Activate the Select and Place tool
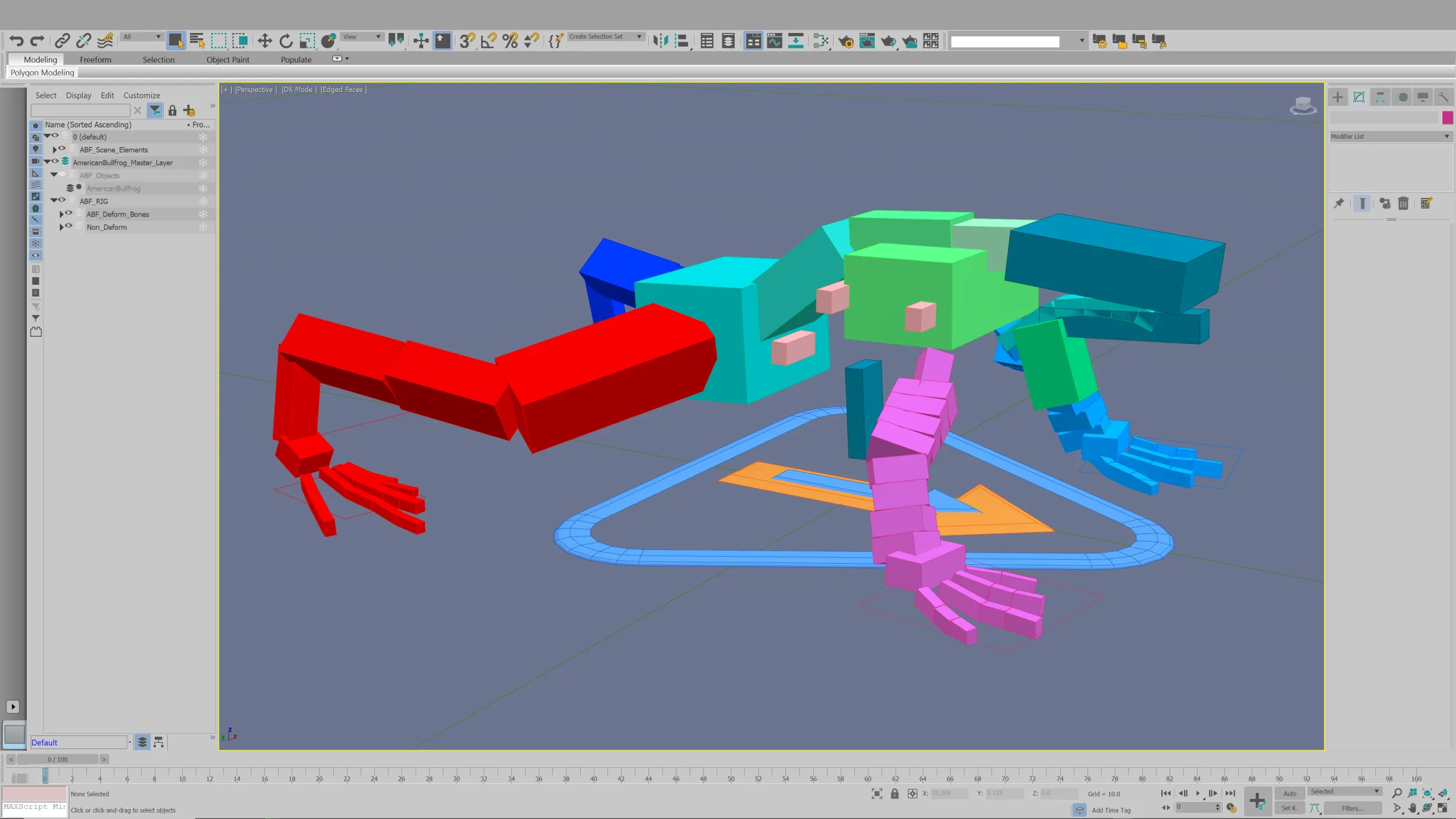The image size is (1456, 819). (x=328, y=40)
